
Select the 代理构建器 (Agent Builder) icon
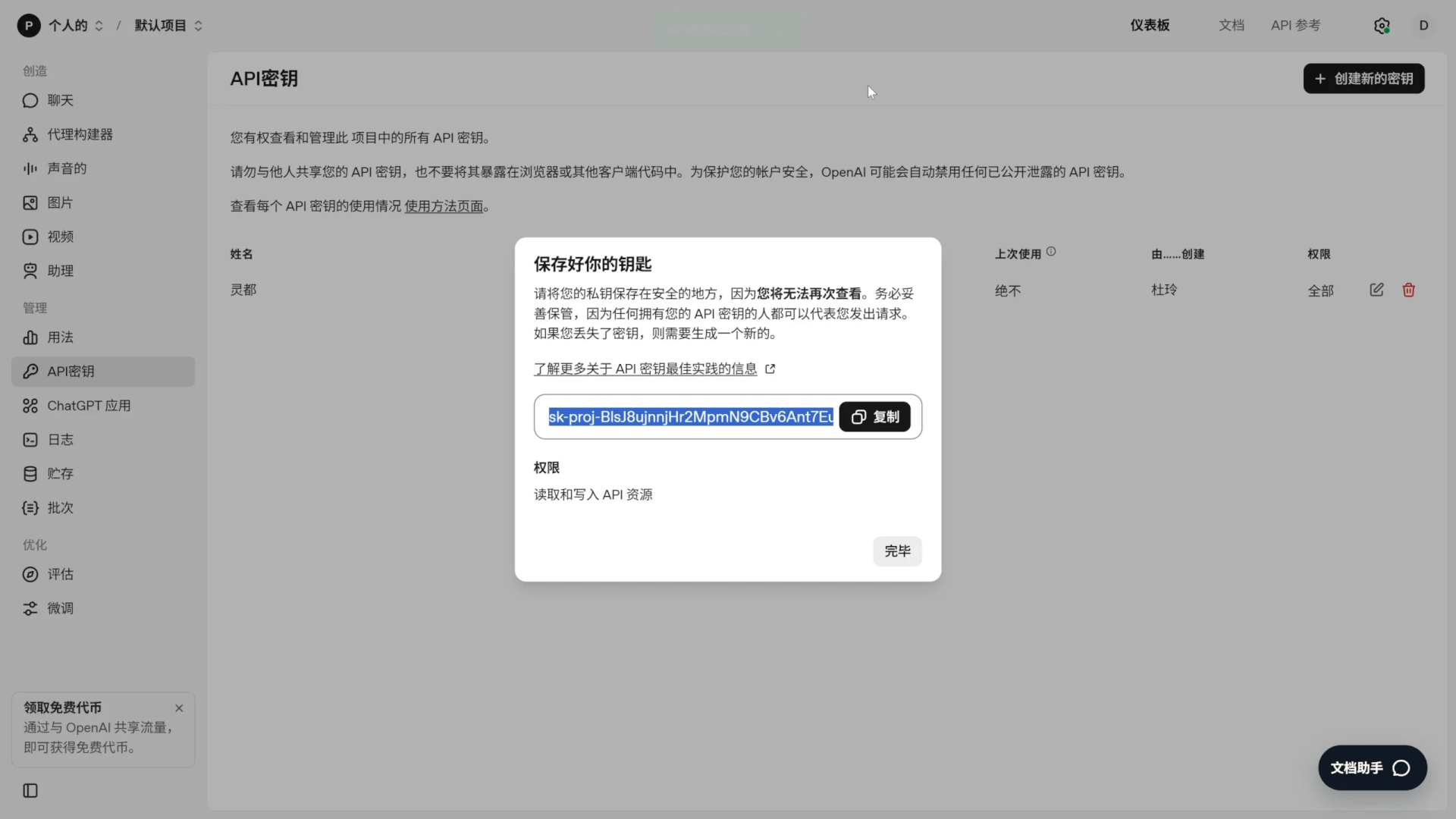[30, 134]
